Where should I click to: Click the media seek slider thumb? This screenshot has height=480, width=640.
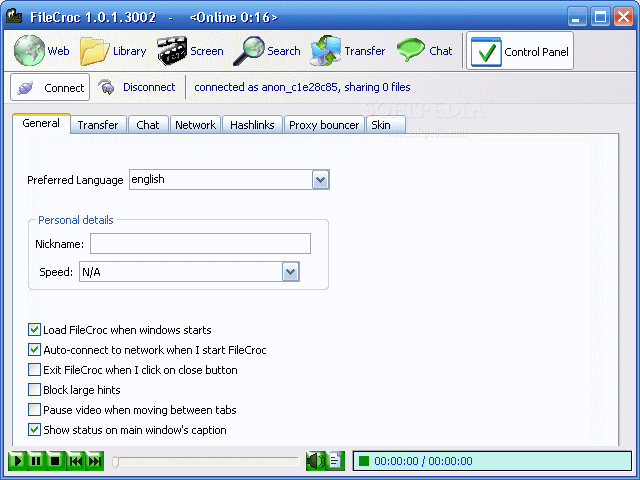click(116, 462)
